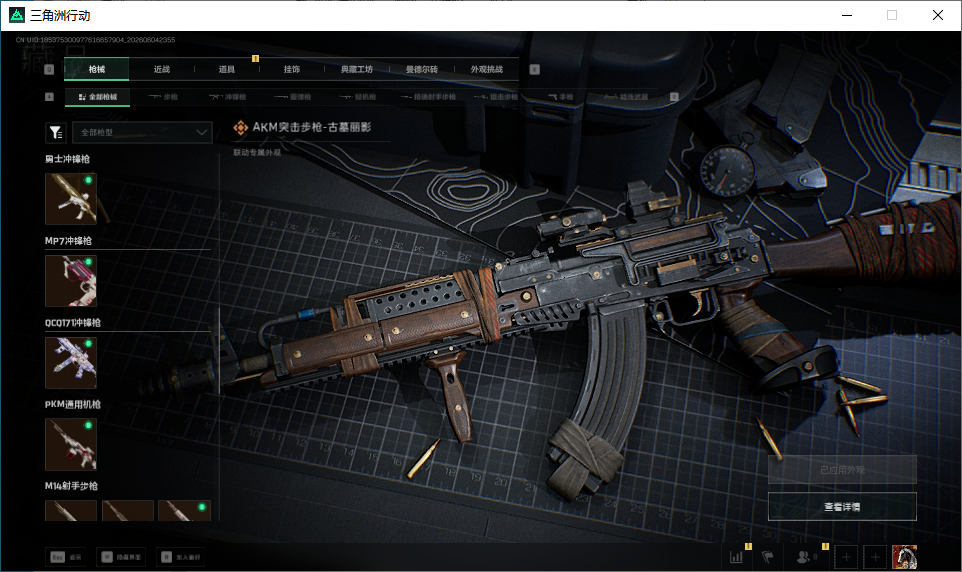Filter by 步枪 rifle category icon

163,97
